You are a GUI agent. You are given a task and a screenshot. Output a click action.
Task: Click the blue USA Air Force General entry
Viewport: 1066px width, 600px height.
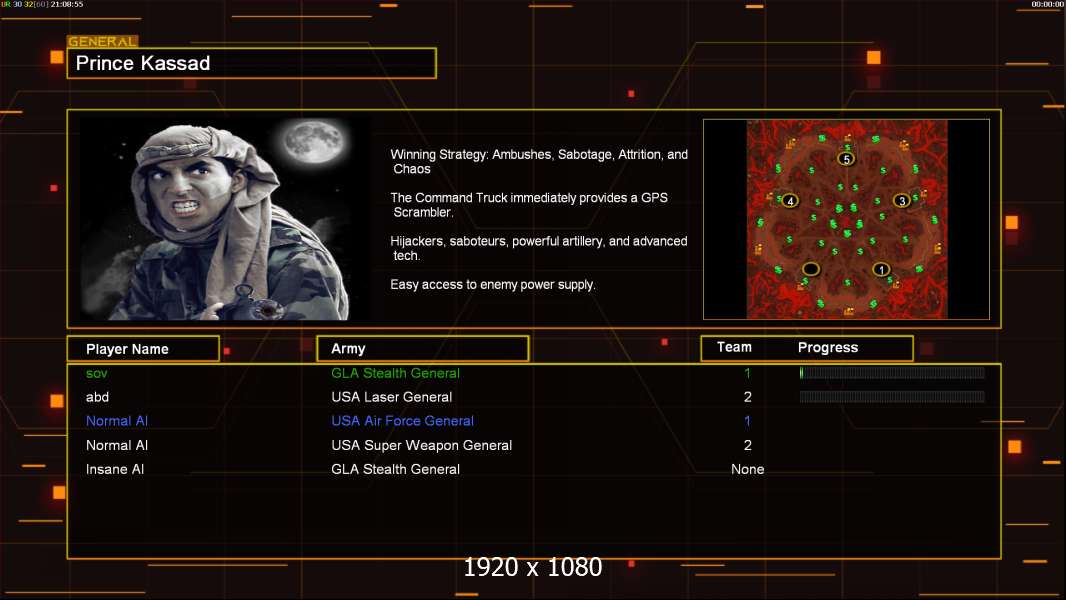tap(402, 421)
